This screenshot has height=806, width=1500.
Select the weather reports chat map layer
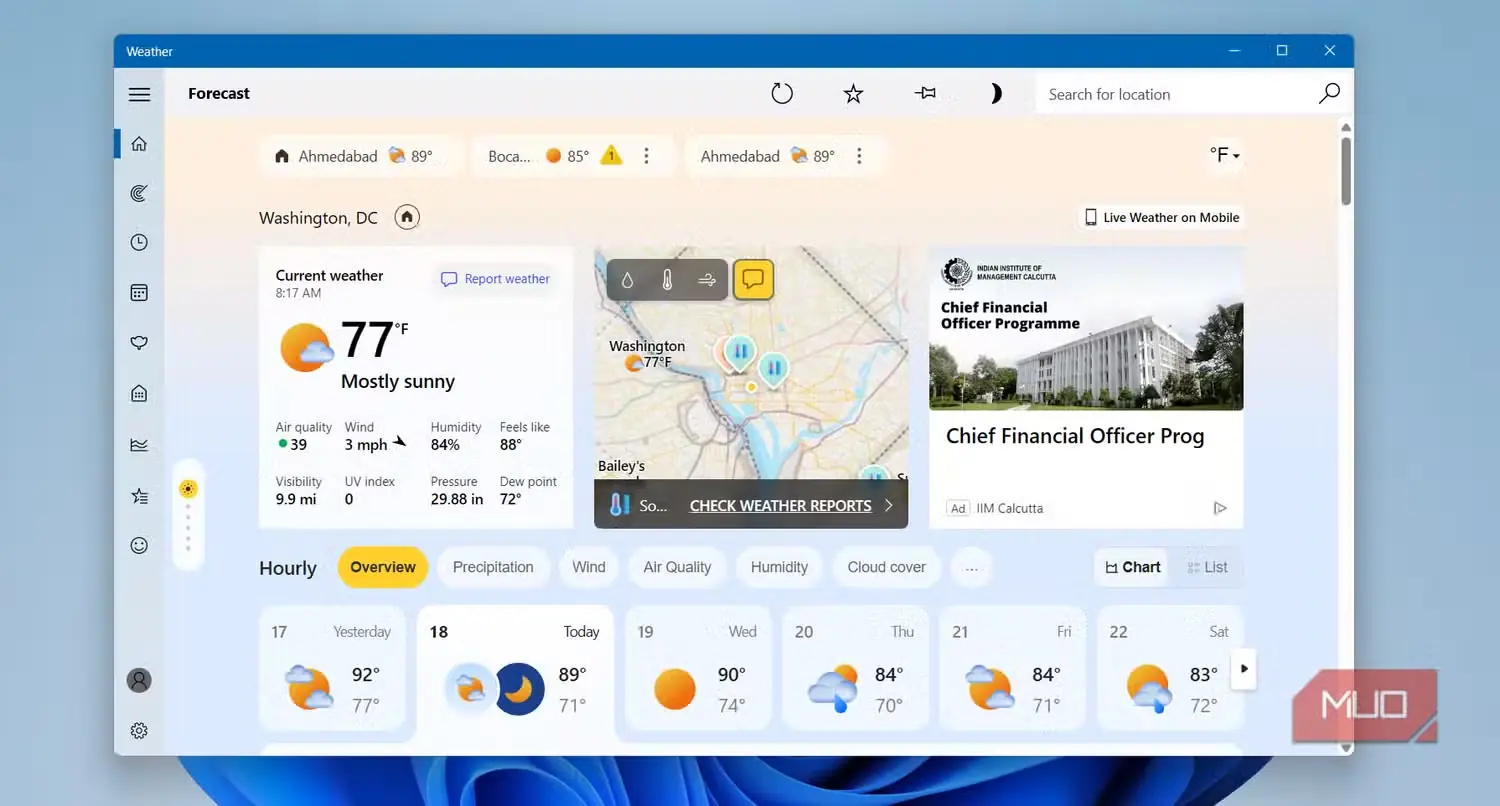click(x=753, y=280)
